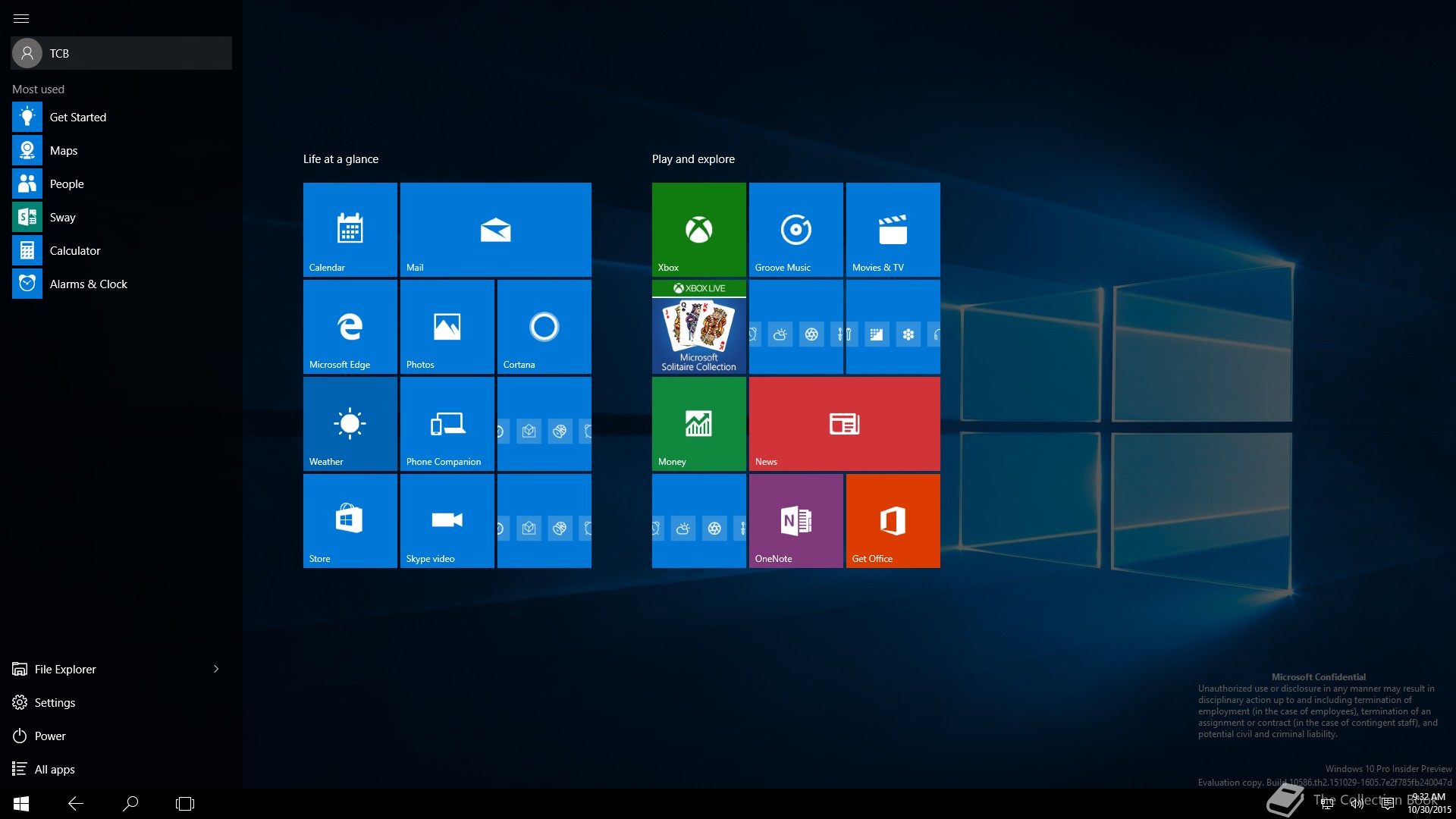Open Alarms & Clock from Most used
Image resolution: width=1456 pixels, height=819 pixels.
88,284
